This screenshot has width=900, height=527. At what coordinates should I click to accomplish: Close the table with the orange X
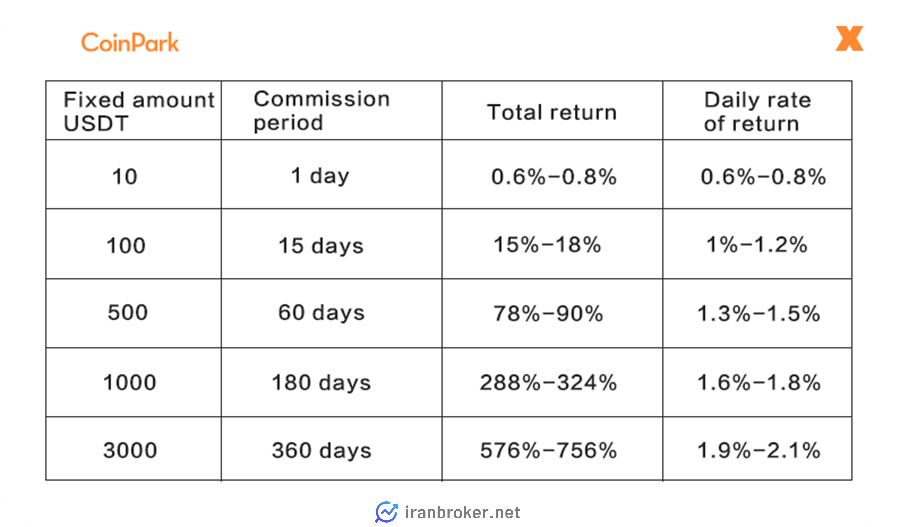pos(849,38)
